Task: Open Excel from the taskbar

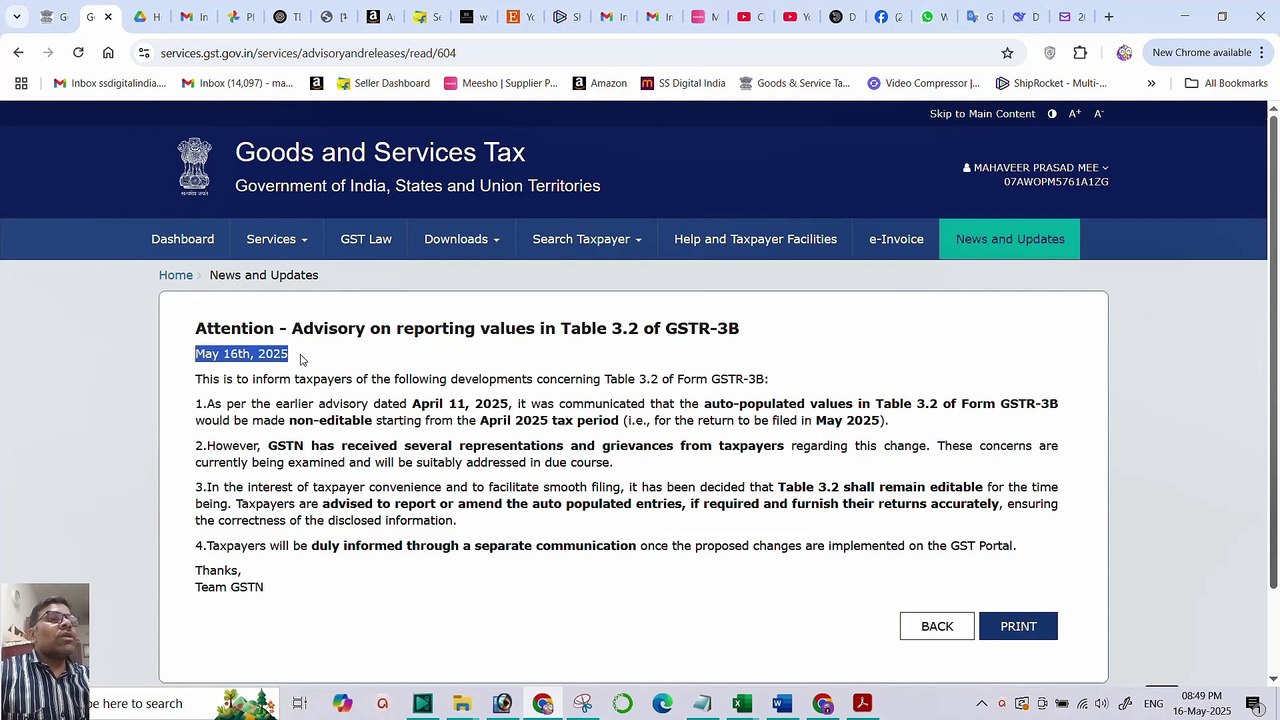Action: click(742, 704)
